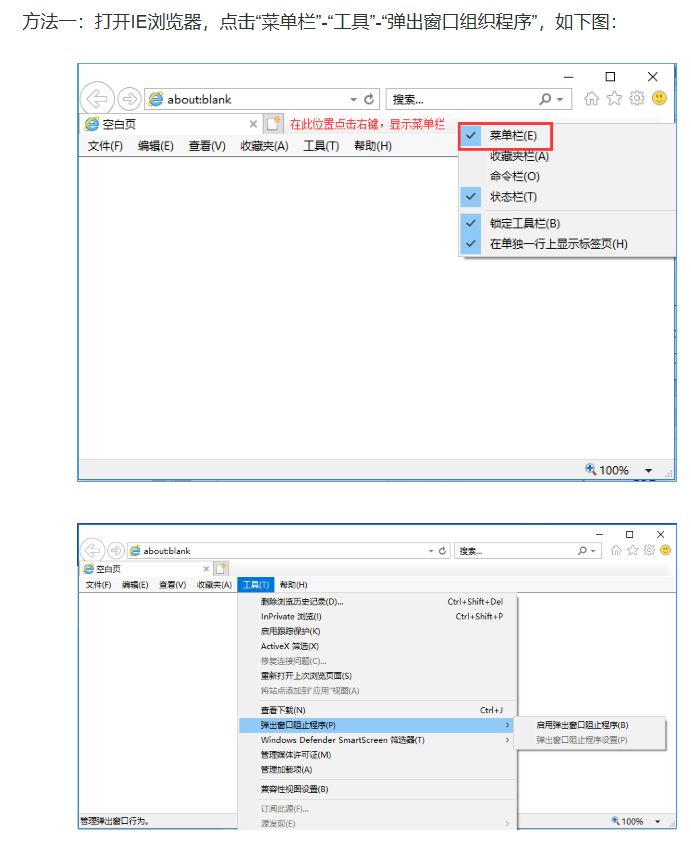Screen dimensions: 691x856
Task: Open 文件(F) menu in upper IE window
Action: 105,146
